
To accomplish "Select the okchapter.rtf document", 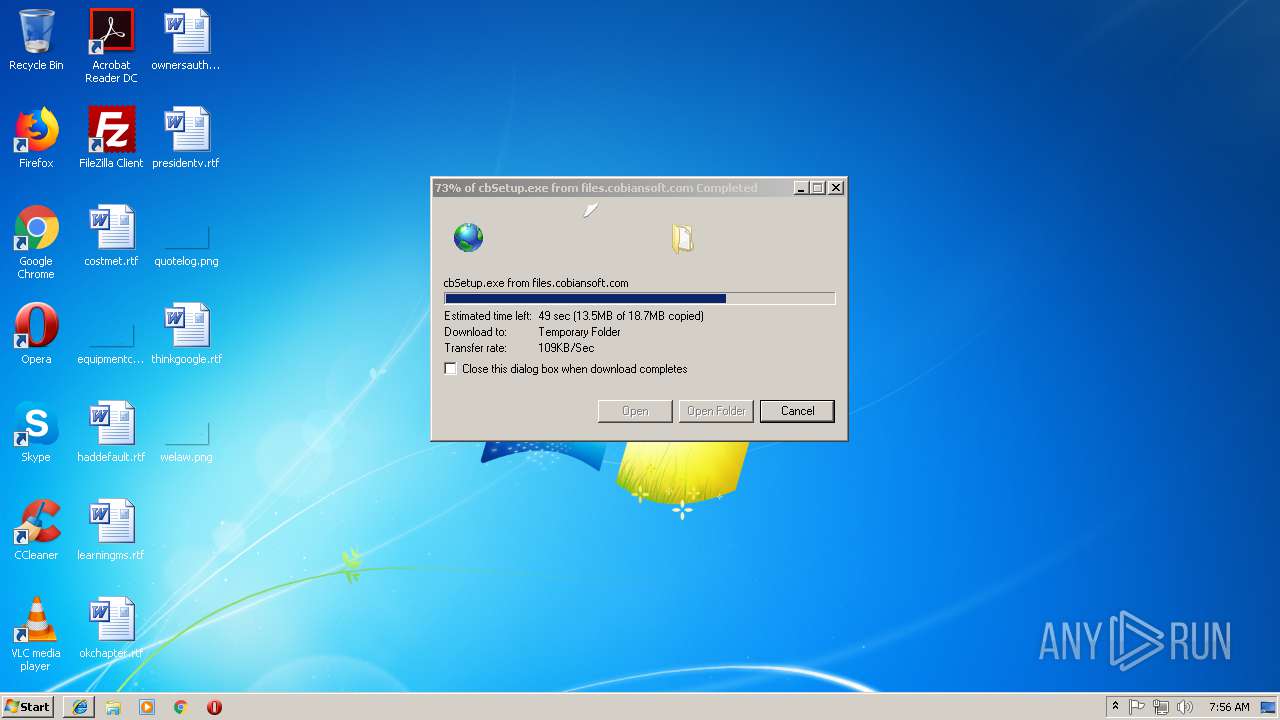I will [x=111, y=628].
